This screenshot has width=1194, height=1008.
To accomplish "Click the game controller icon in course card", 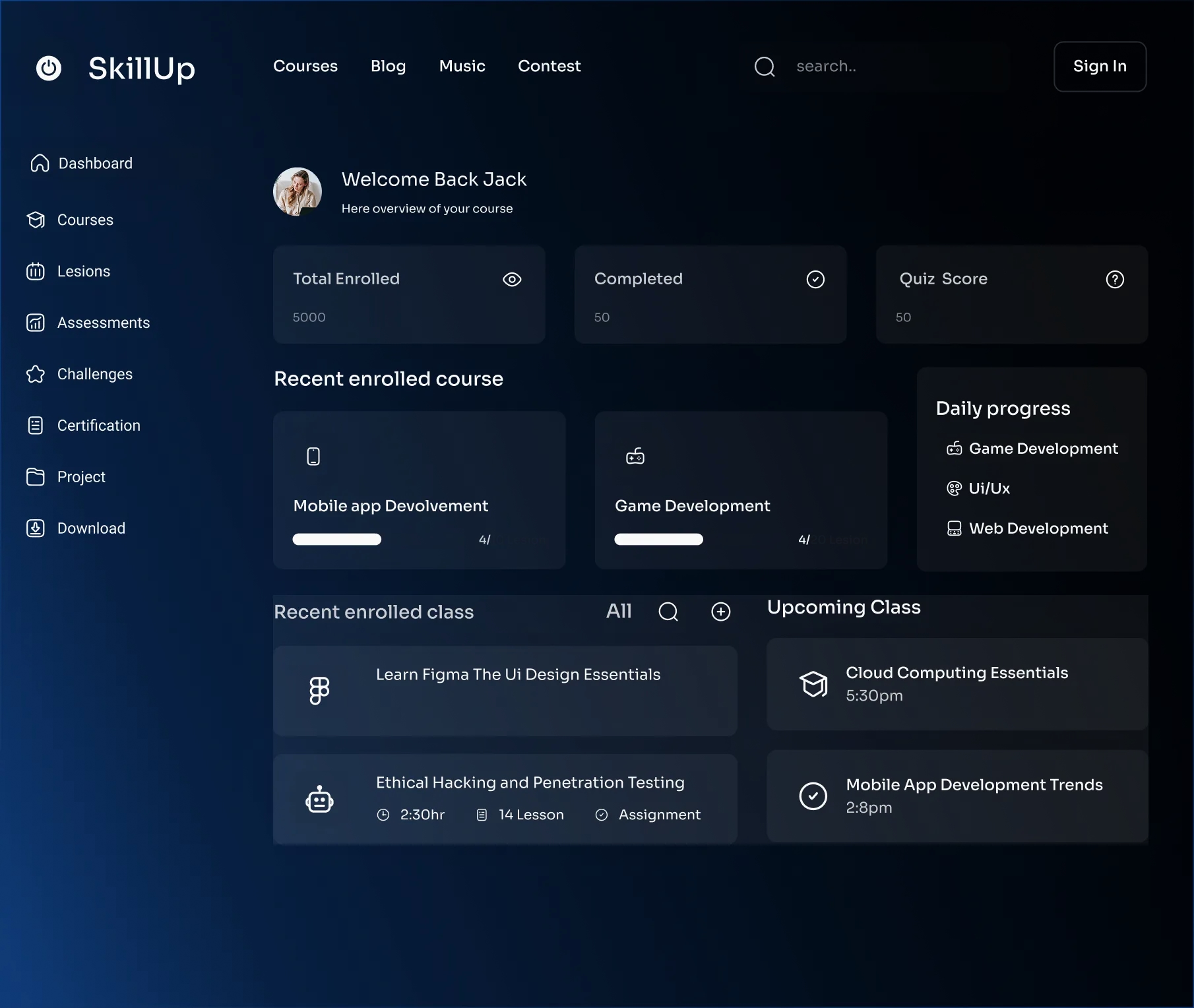I will 635,456.
